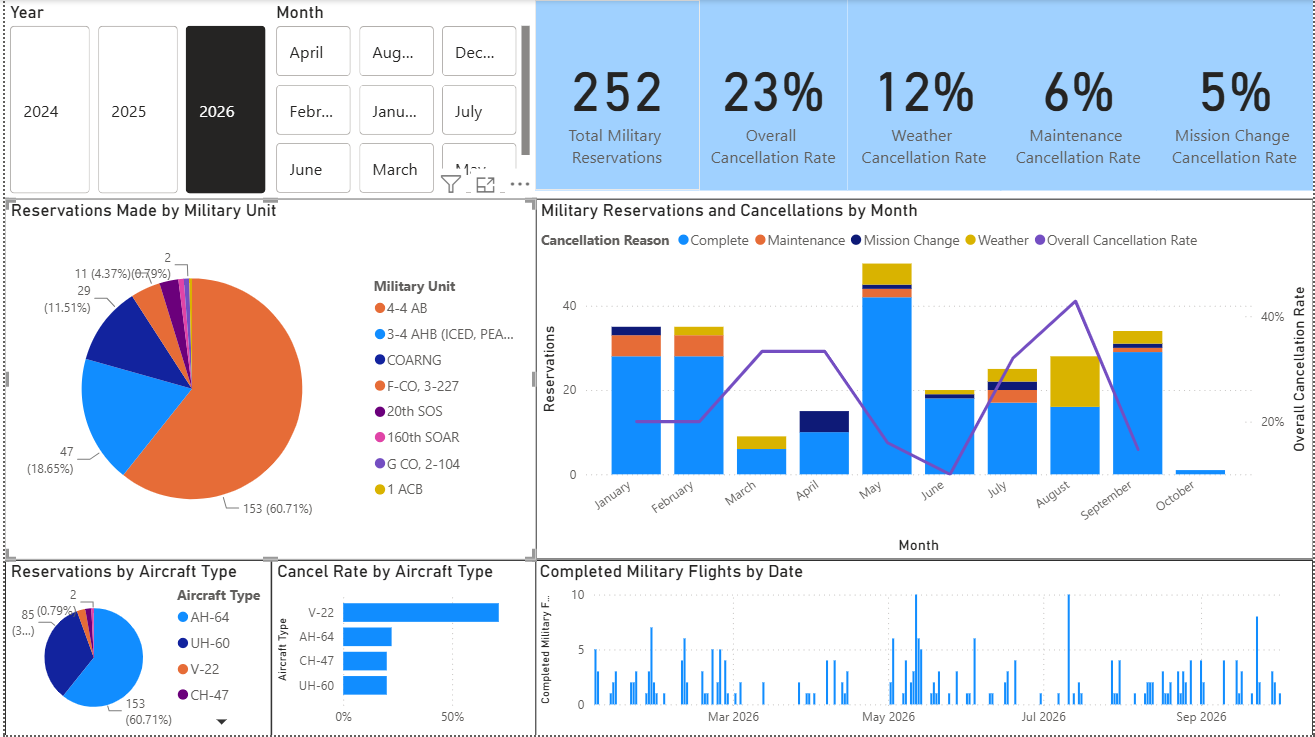Click the G CO, 2-104 legend entry
This screenshot has width=1315, height=737.
418,464
